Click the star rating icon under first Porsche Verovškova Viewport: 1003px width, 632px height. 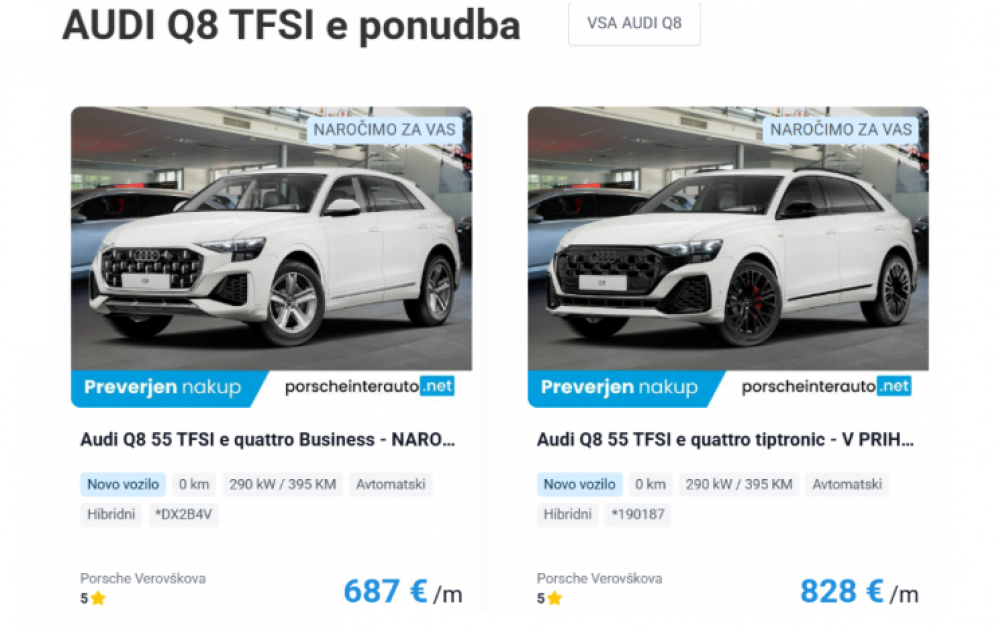pyautogui.click(x=98, y=599)
